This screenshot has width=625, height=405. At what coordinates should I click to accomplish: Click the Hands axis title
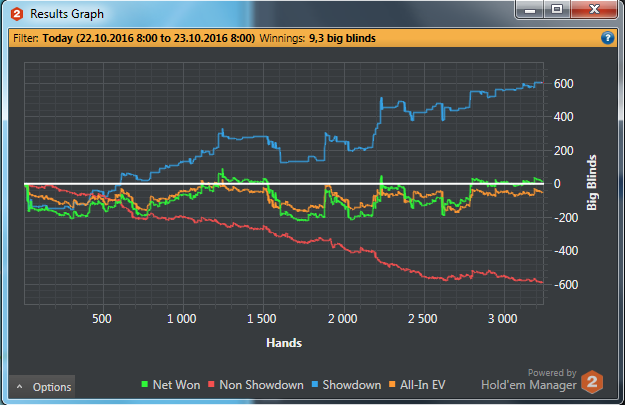coord(284,343)
